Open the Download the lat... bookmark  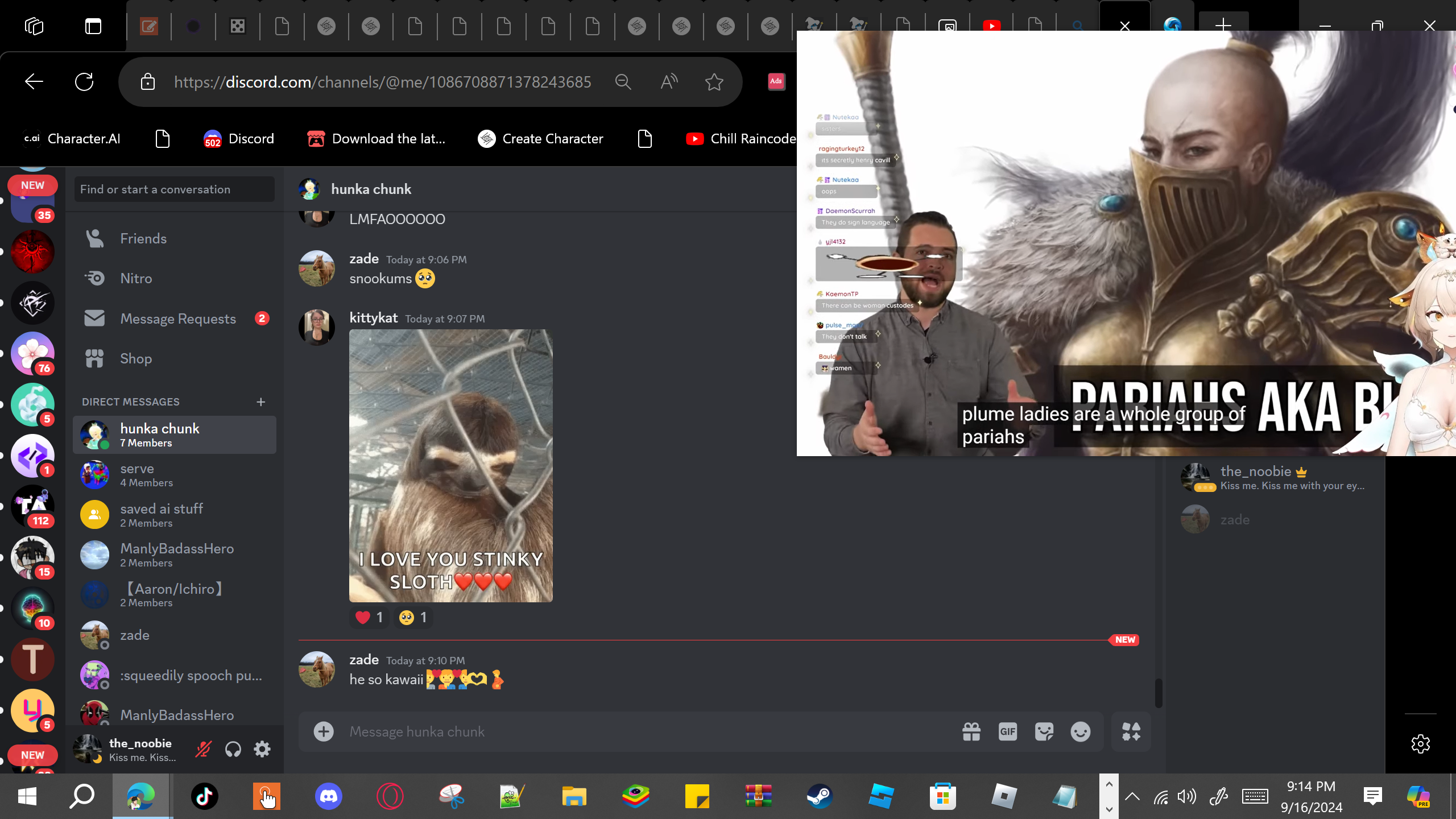(x=376, y=139)
